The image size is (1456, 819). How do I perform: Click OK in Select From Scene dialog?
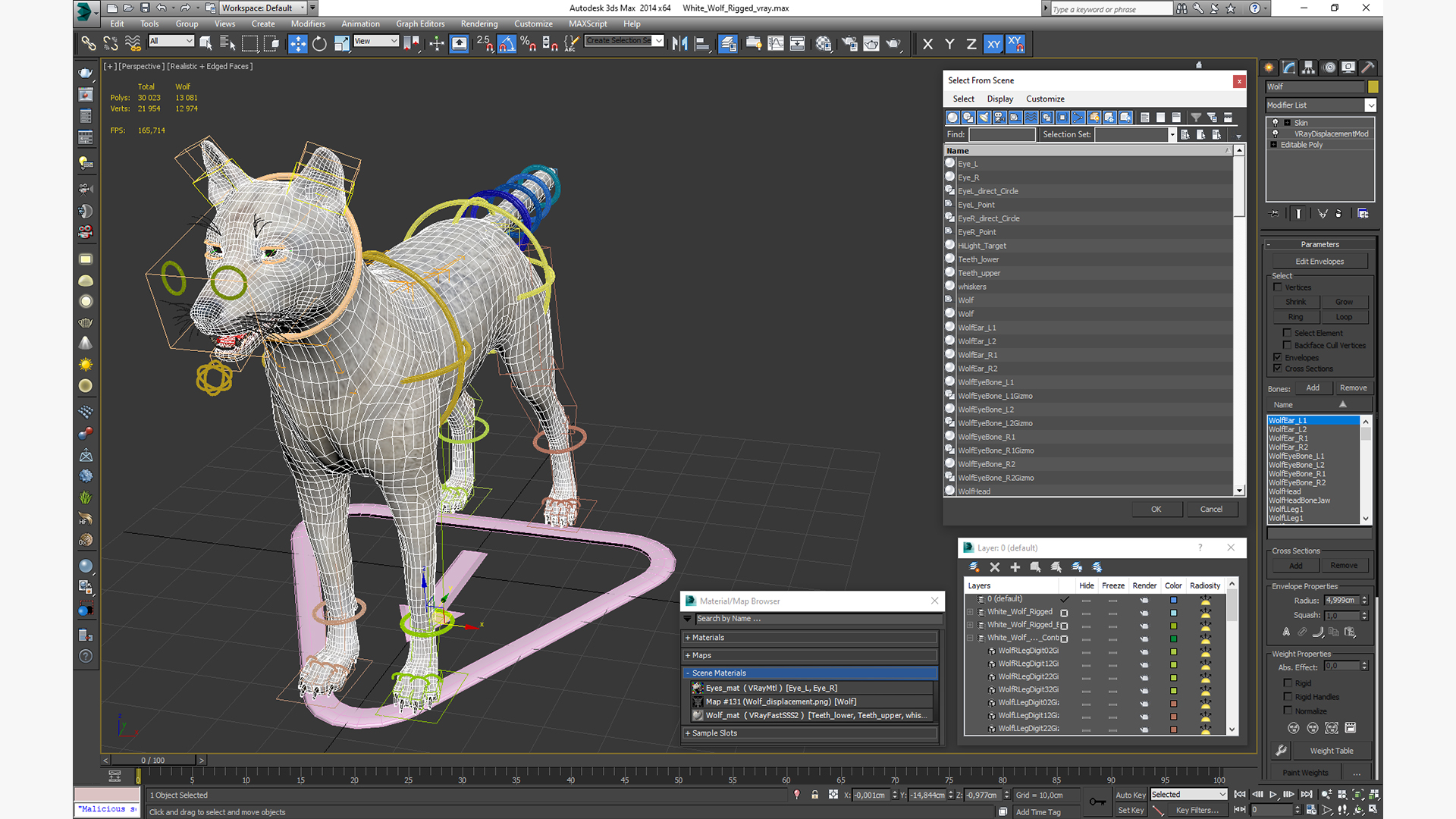pyautogui.click(x=1156, y=510)
